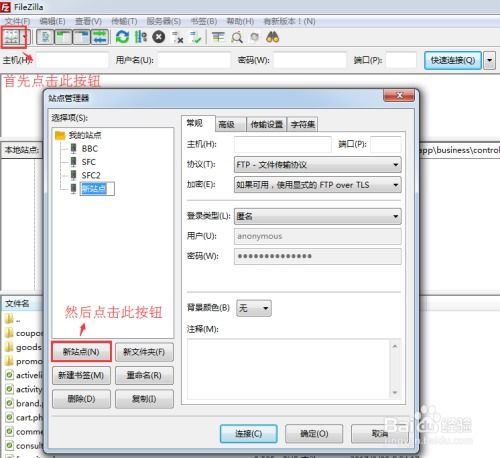Click the 连接(C) button

tap(249, 434)
